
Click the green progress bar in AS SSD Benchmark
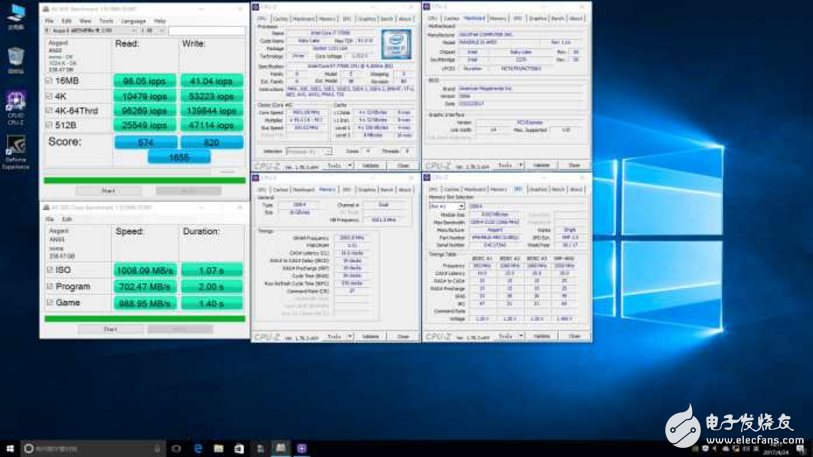(144, 181)
